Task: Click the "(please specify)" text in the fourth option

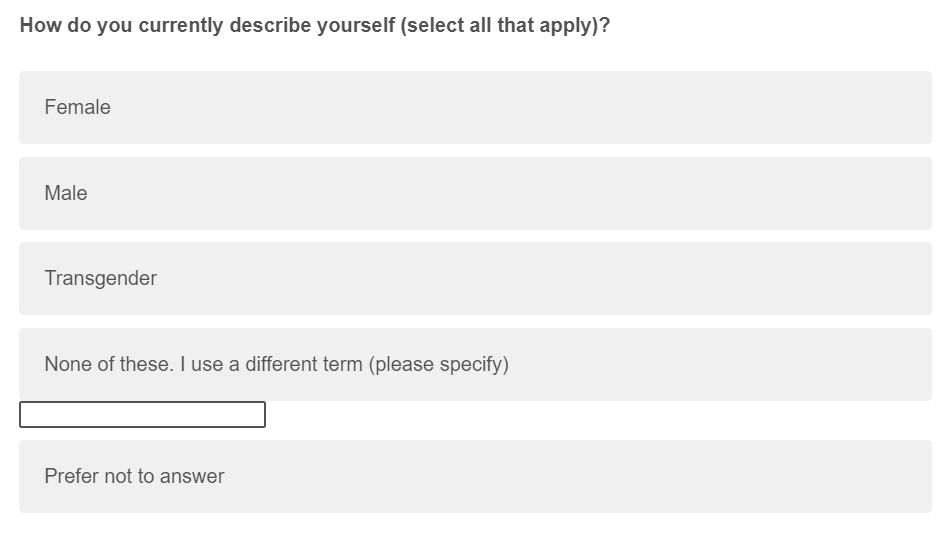Action: click(438, 364)
